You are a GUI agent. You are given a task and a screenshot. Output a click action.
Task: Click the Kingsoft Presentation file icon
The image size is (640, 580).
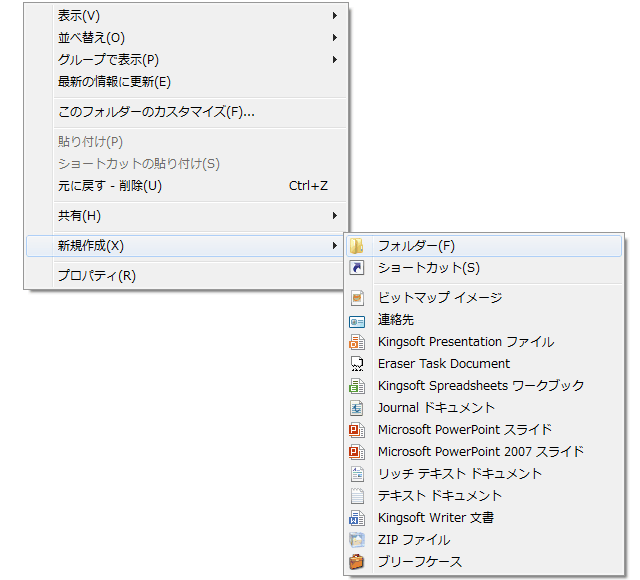coord(357,342)
